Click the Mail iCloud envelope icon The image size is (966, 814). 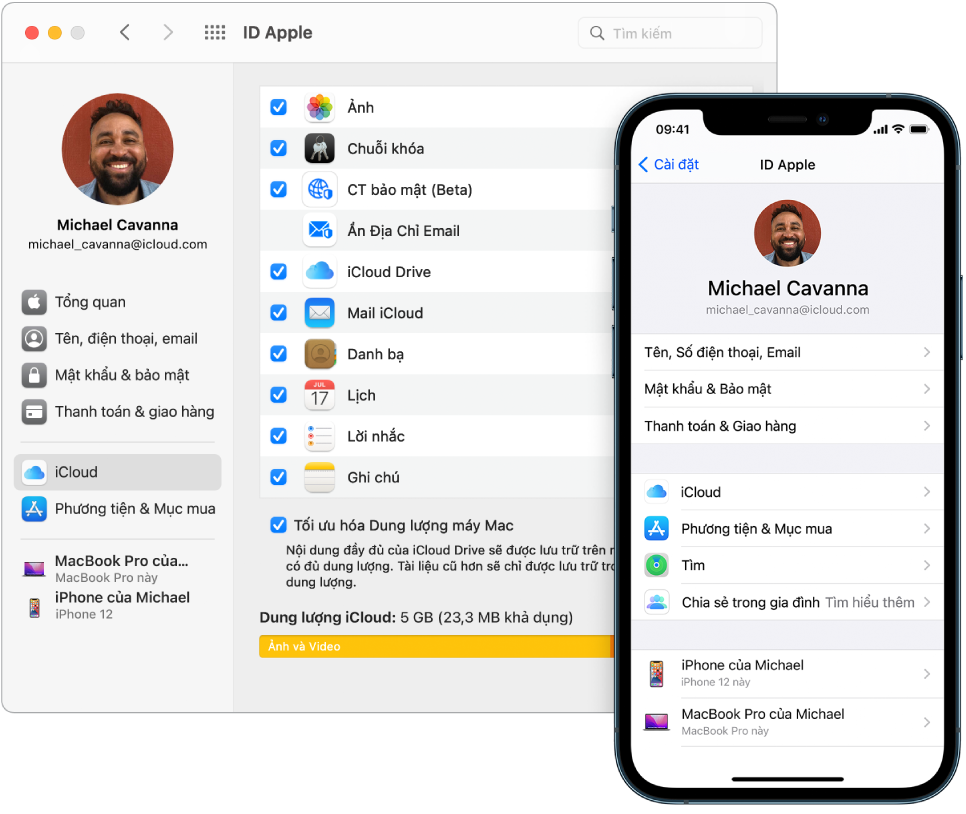point(319,312)
